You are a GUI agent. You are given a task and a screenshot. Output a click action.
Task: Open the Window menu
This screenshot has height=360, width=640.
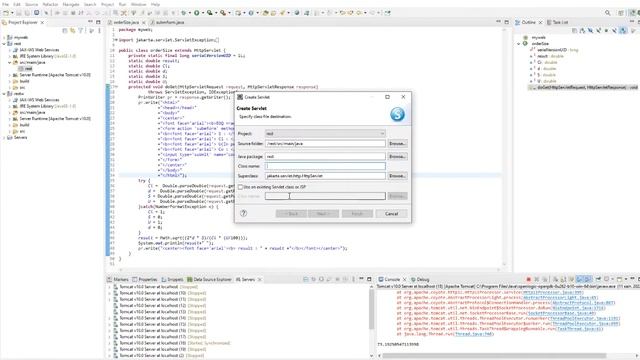coord(139,4)
